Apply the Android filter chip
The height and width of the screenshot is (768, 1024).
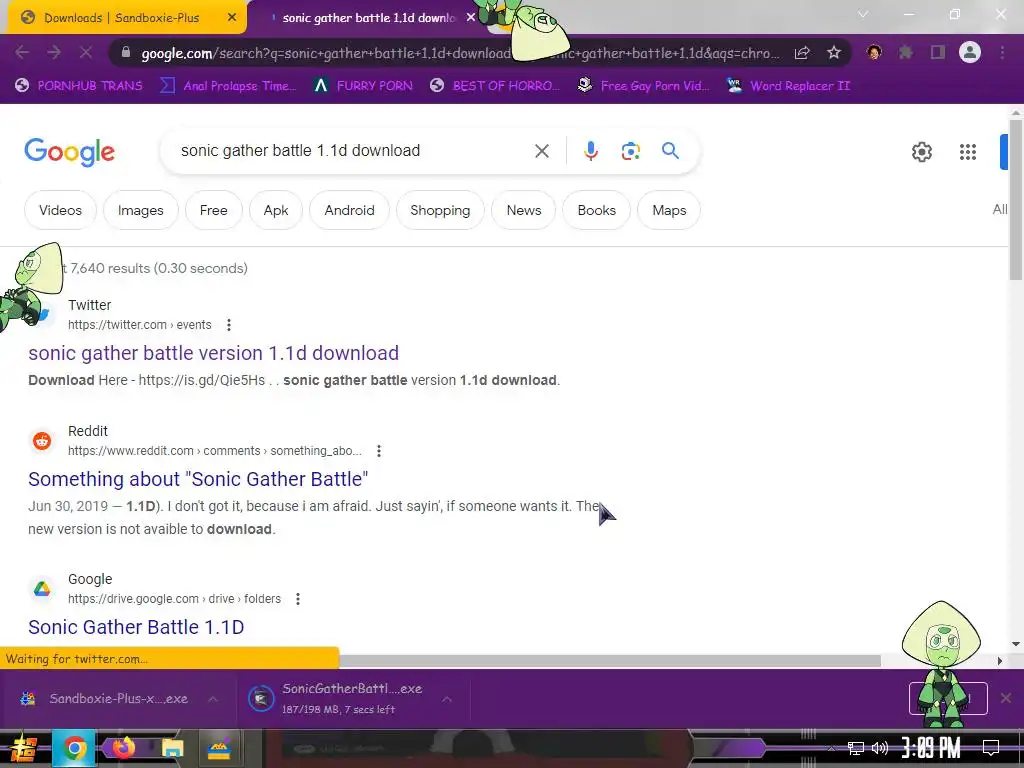349,210
